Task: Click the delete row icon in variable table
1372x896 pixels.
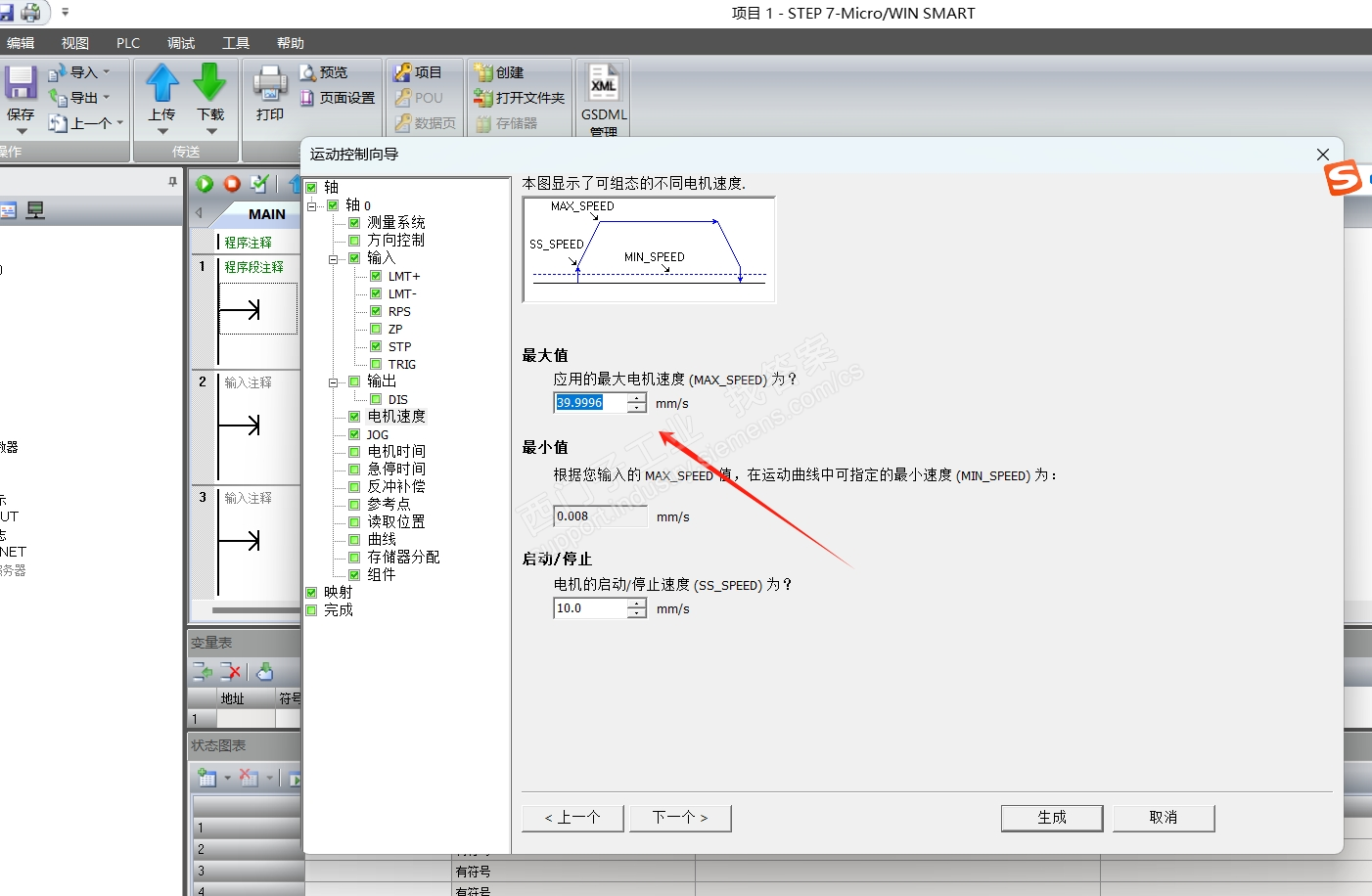Action: 231,672
